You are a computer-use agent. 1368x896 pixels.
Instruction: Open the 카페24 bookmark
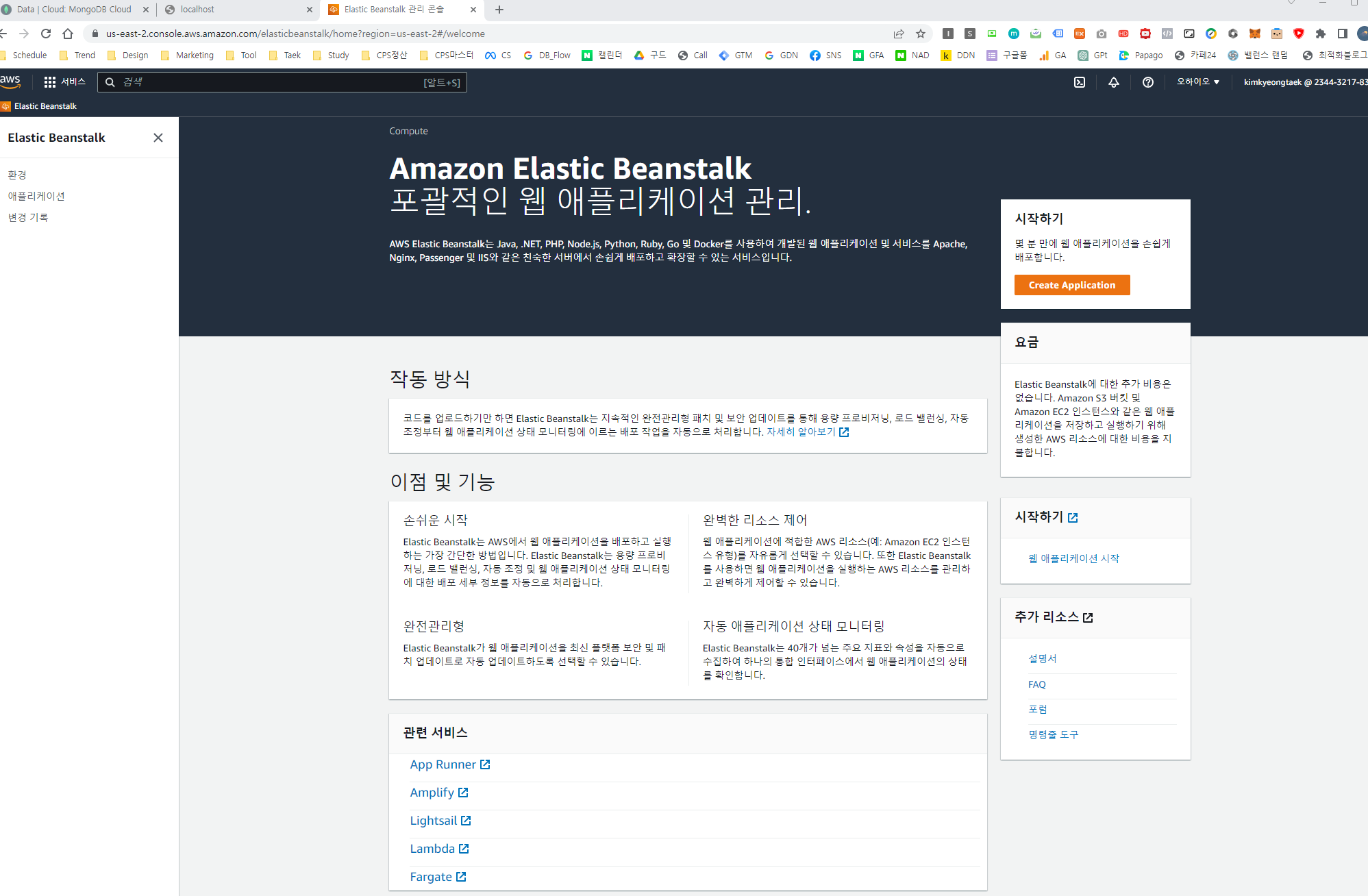pos(1195,55)
